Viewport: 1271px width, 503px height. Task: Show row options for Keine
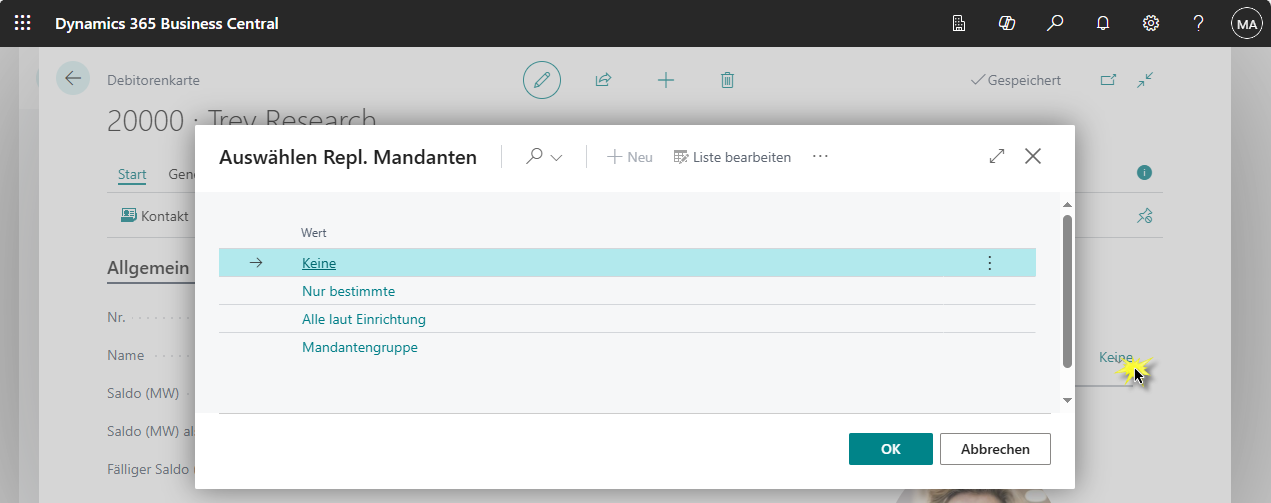click(x=989, y=263)
